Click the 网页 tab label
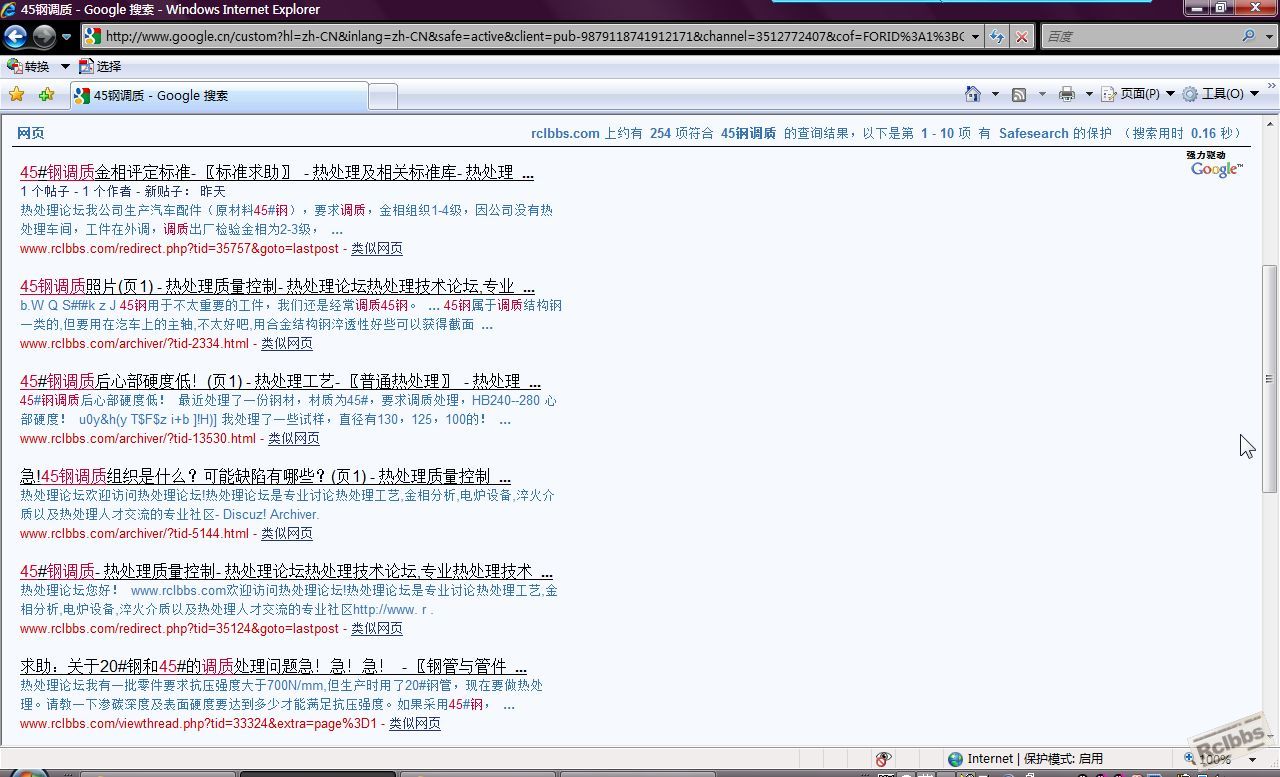This screenshot has width=1280, height=777. click(x=31, y=133)
